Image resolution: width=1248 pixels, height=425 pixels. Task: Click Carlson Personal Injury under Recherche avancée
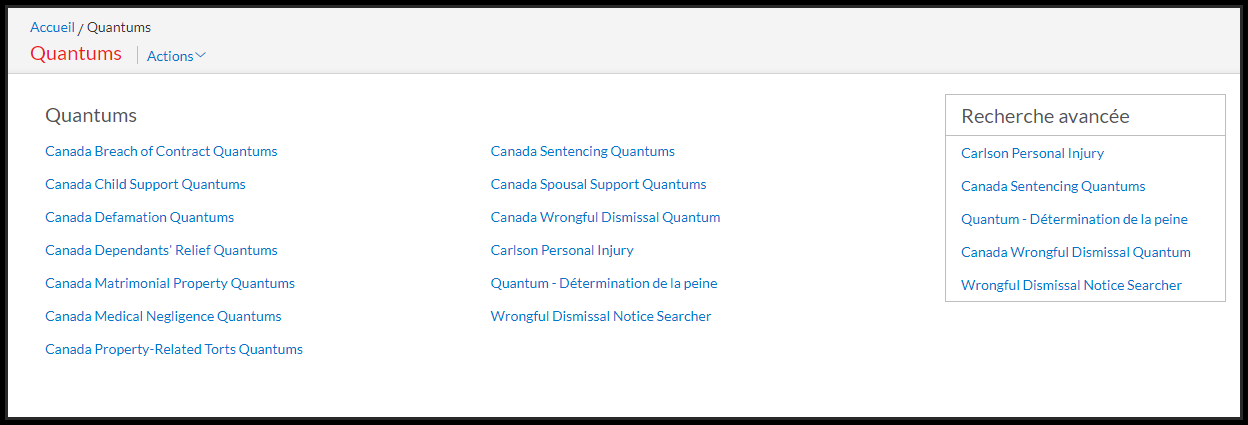coord(1032,154)
